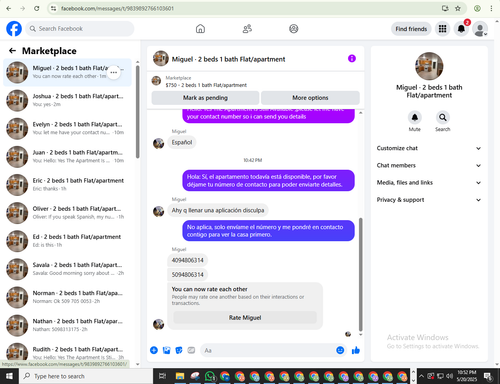Image resolution: width=500 pixels, height=384 pixels.
Task: Open the conversation information icon
Action: coord(352,59)
